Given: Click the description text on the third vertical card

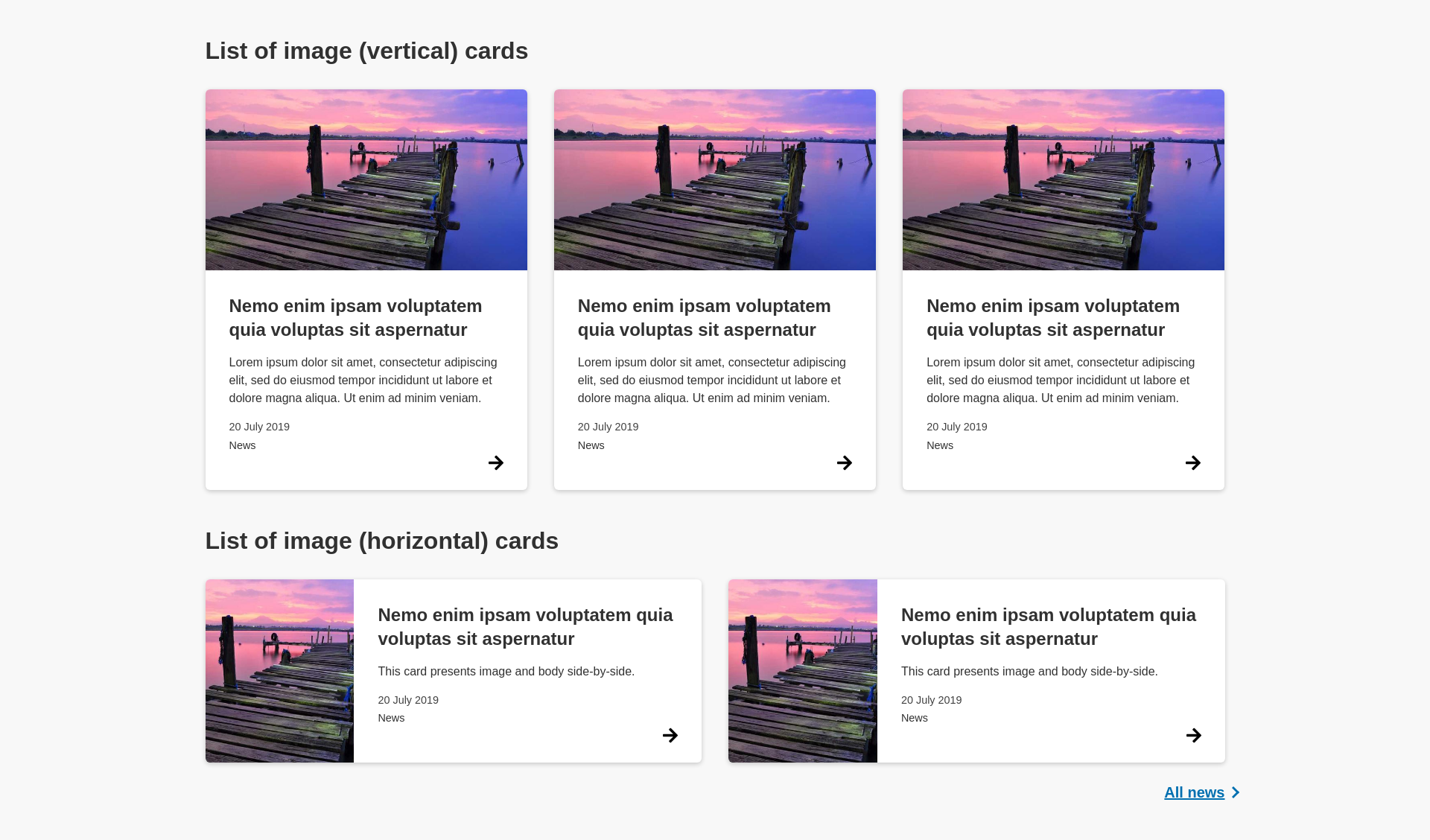Looking at the screenshot, I should [x=1060, y=380].
